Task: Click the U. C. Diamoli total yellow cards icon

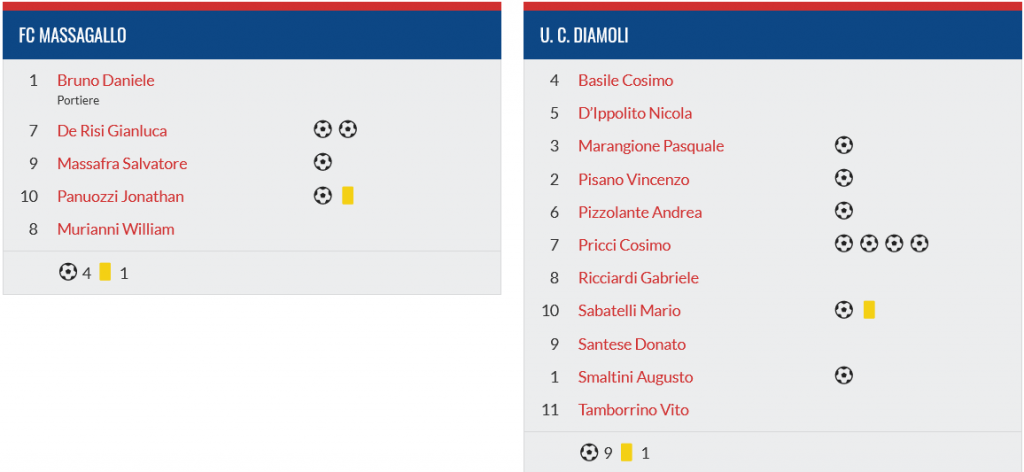Action: [626, 452]
